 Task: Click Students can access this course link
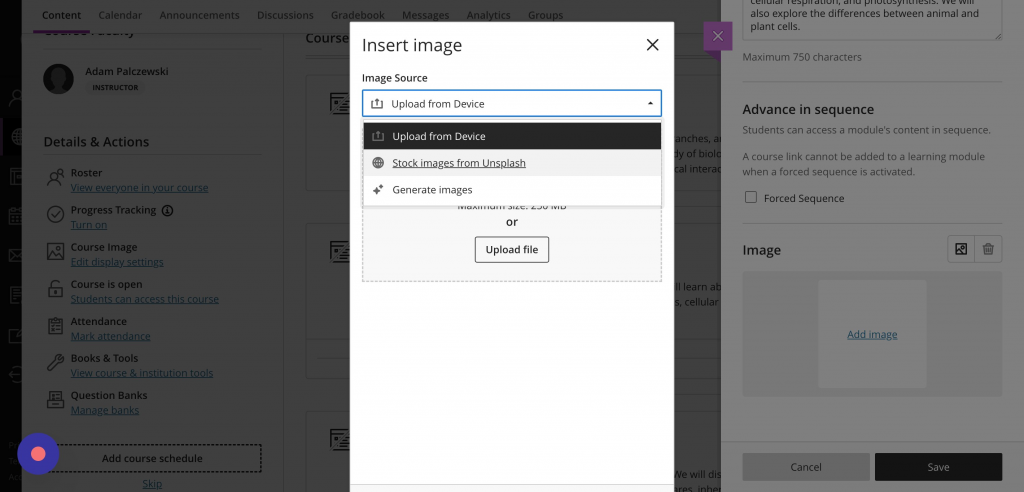coord(144,299)
